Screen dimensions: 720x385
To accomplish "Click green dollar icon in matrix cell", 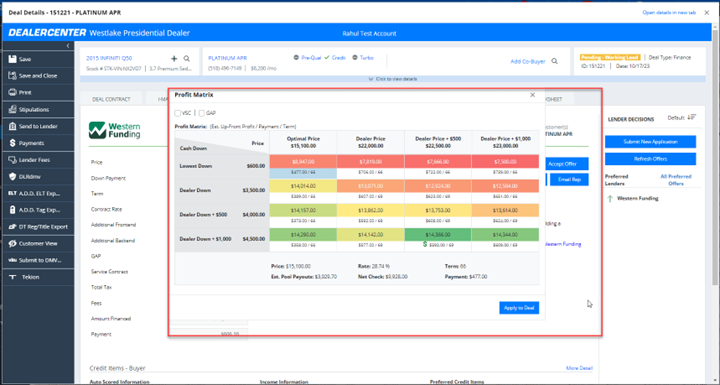I will click(425, 244).
